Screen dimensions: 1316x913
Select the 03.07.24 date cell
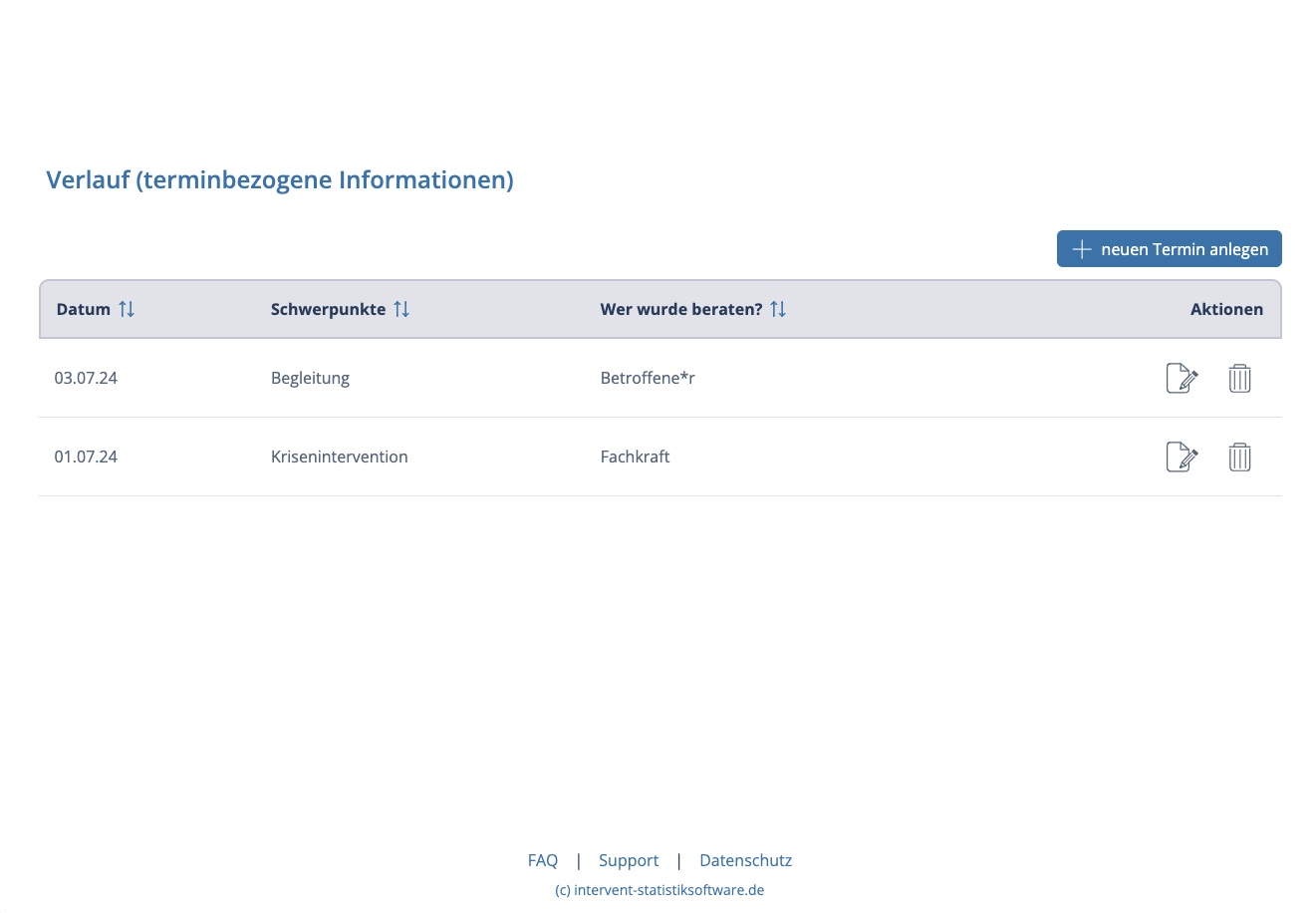tap(86, 378)
